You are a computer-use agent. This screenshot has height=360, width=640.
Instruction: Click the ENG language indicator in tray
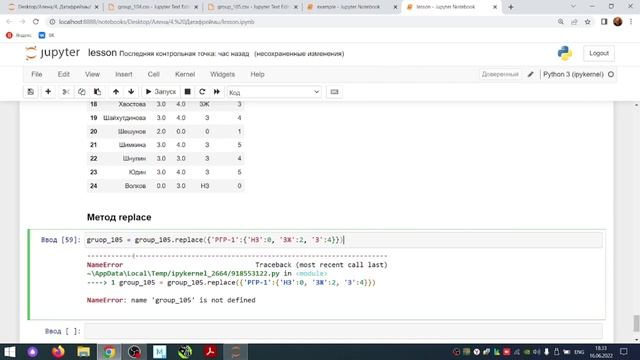point(579,352)
